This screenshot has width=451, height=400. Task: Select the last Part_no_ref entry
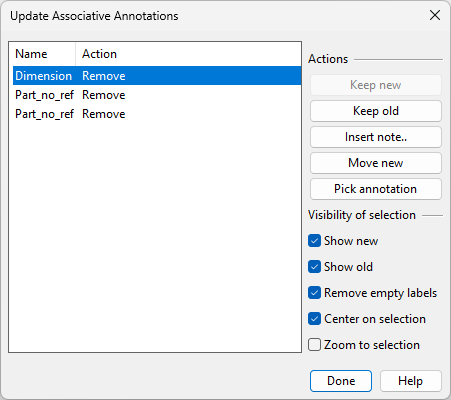coord(157,114)
